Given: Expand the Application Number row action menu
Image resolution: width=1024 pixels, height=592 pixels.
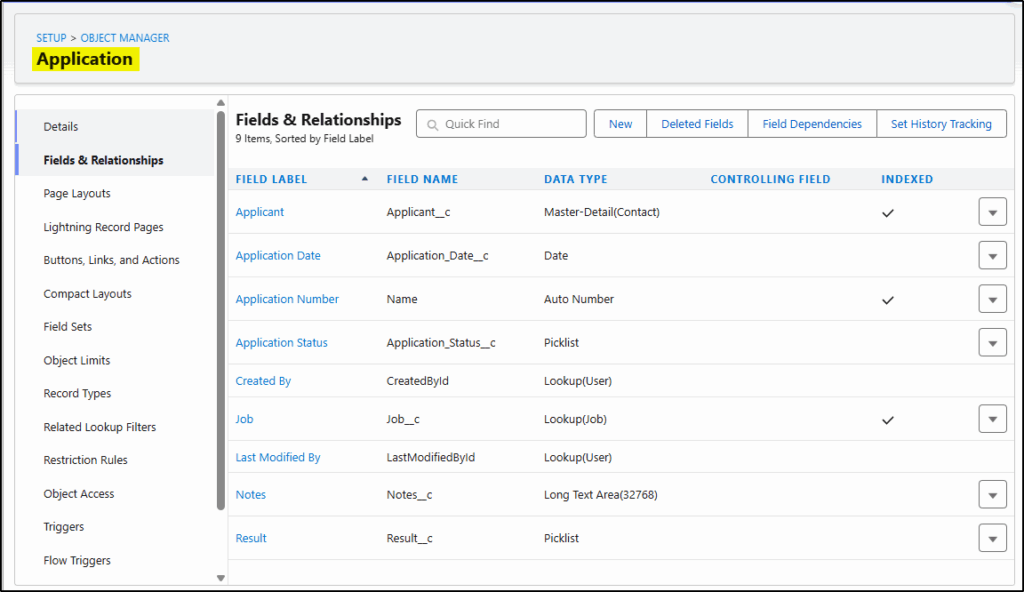Looking at the screenshot, I should click(x=992, y=299).
